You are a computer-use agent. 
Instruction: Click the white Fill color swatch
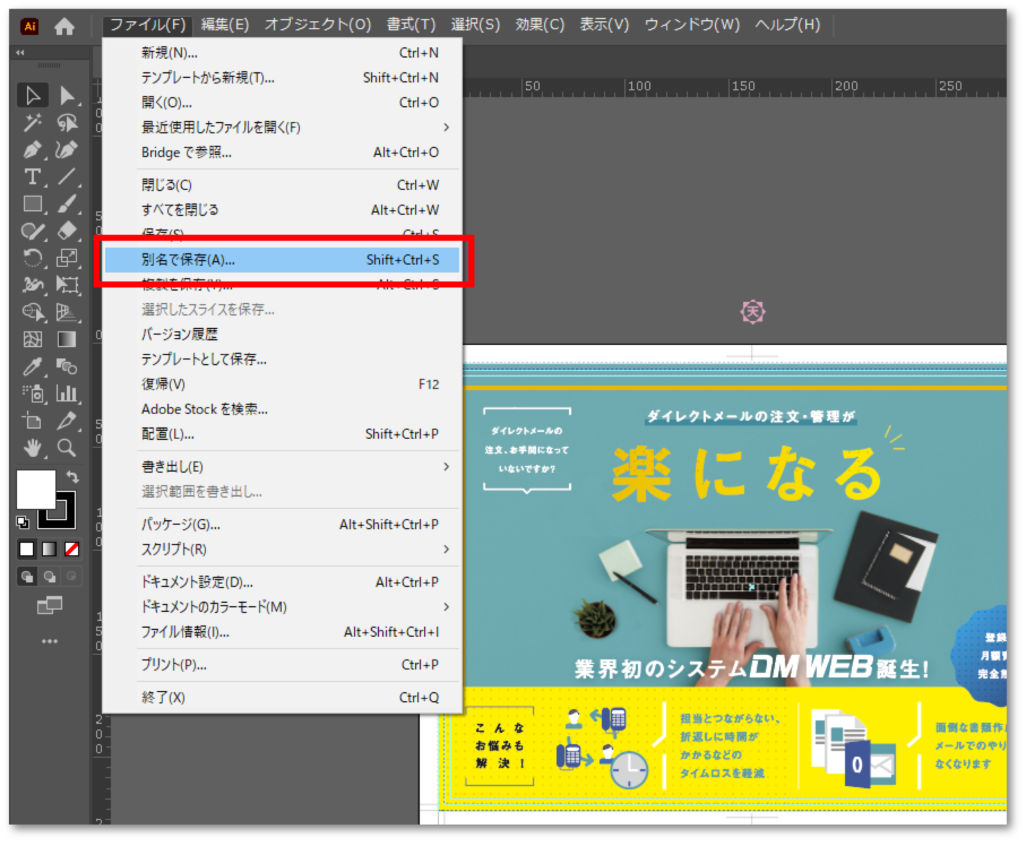click(x=34, y=489)
